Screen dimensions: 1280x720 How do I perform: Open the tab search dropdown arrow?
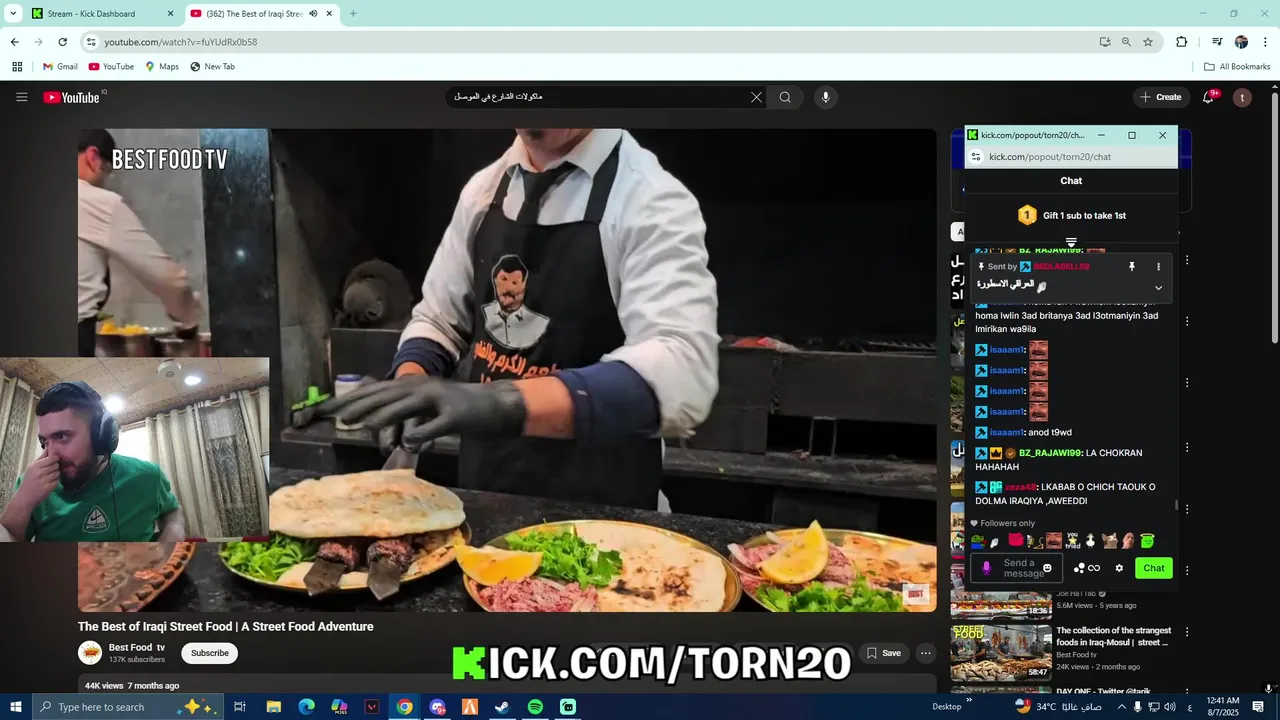tap(13, 14)
